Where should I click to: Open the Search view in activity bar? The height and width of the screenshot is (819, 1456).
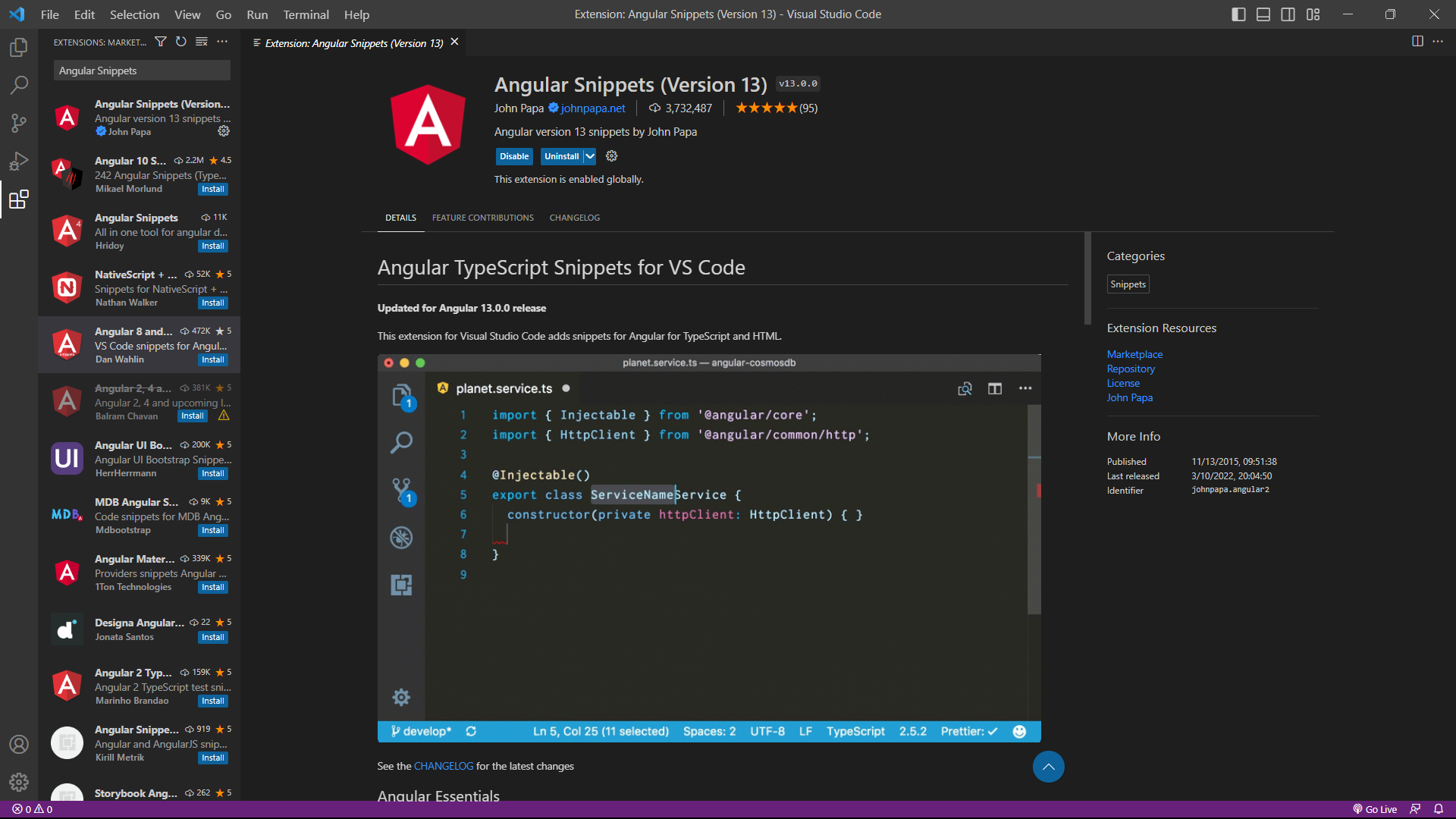coord(19,85)
